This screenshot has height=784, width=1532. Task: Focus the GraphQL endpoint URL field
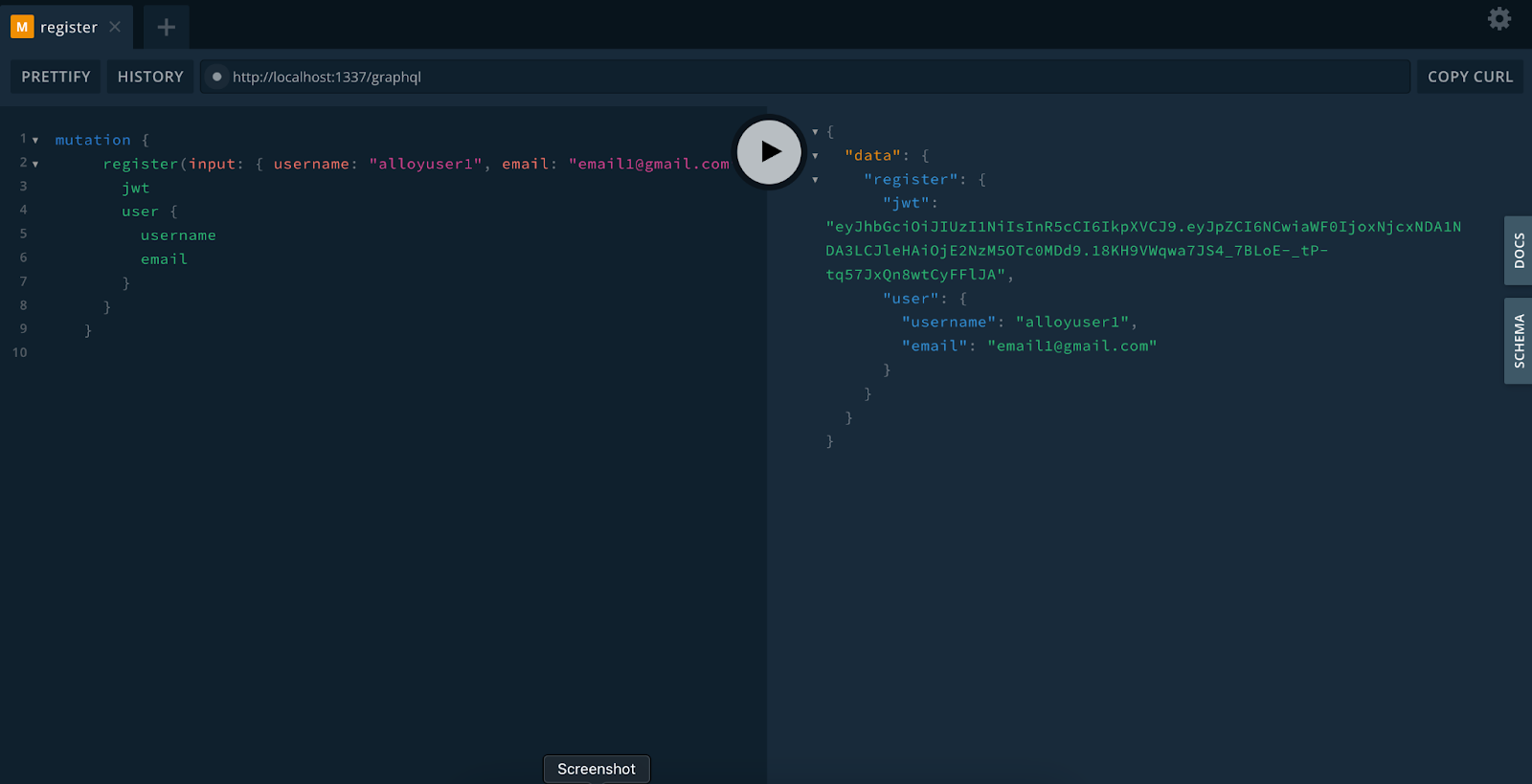point(804,77)
